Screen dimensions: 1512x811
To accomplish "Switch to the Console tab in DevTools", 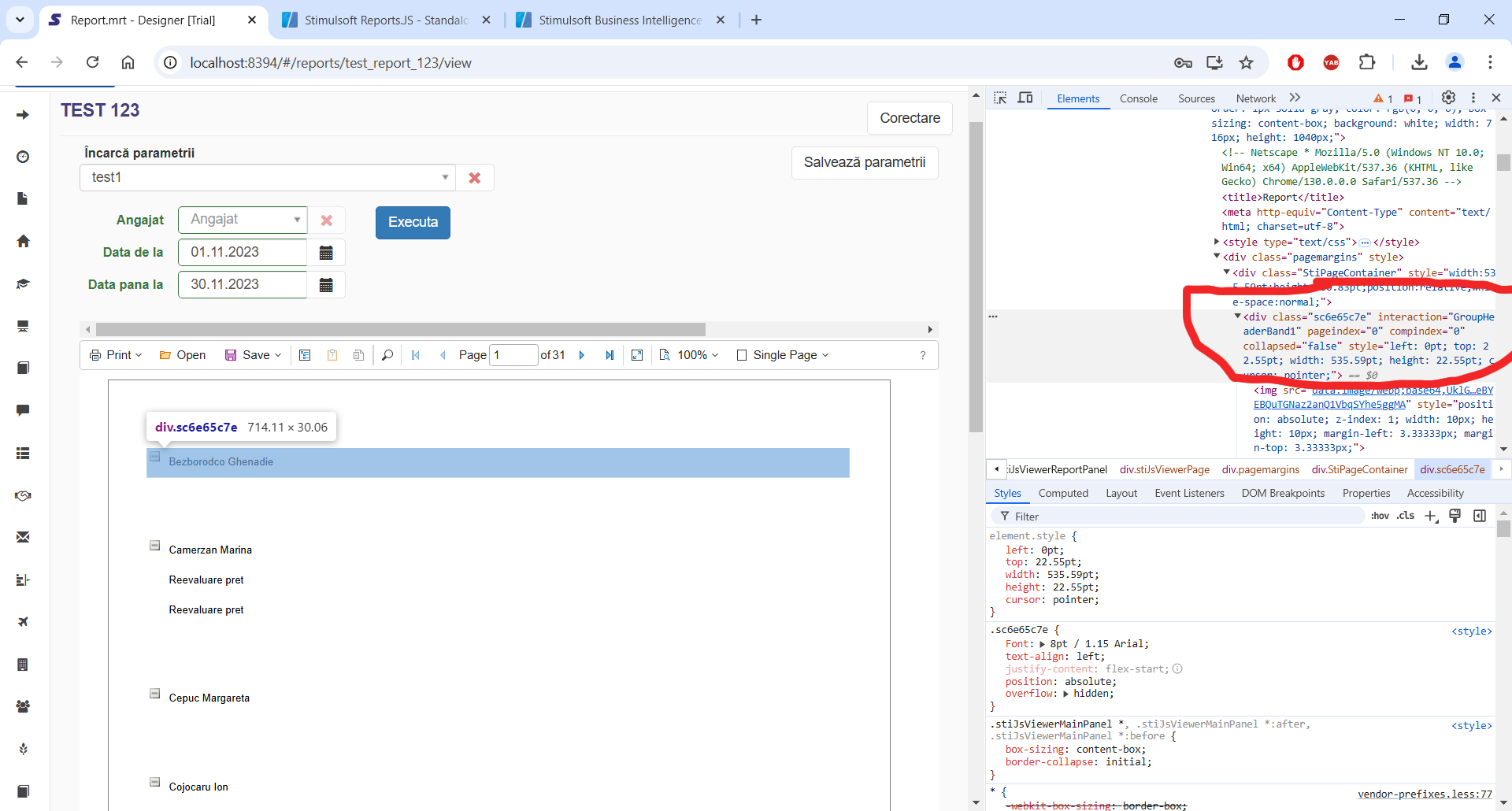I will (1138, 98).
